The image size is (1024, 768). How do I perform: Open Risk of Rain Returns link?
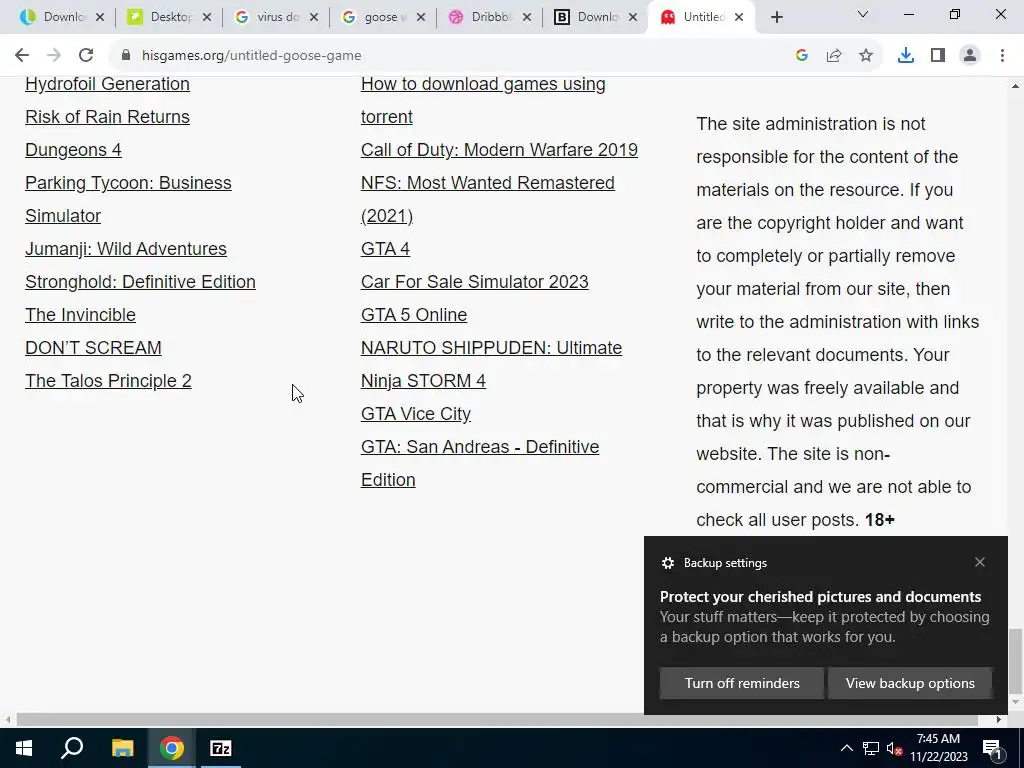107,117
